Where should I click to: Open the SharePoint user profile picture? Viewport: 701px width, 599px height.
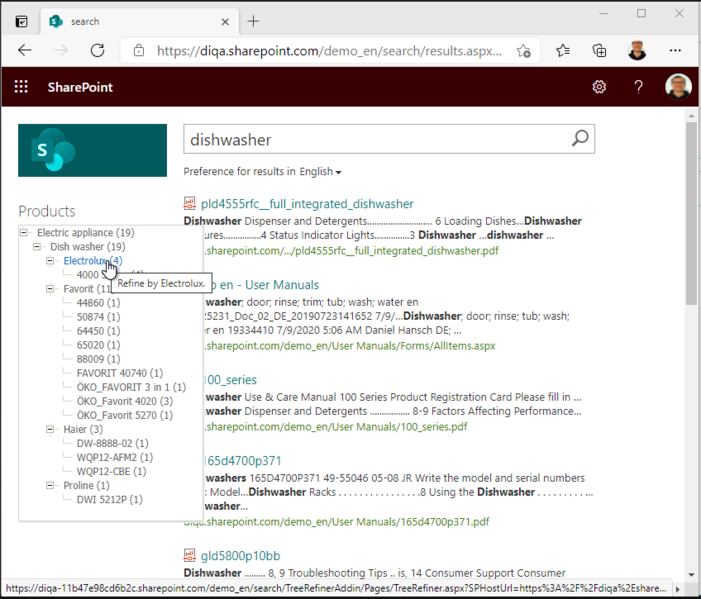(x=678, y=87)
